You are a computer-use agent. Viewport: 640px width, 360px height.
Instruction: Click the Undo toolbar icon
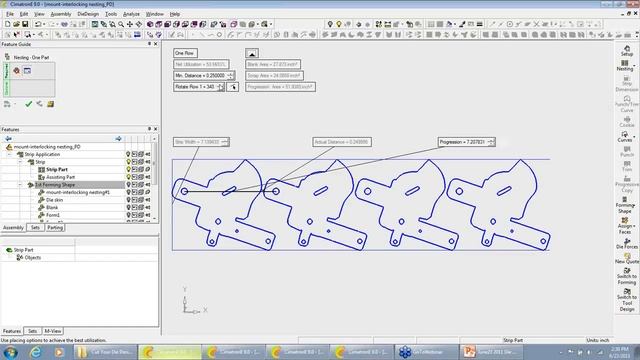(38, 24)
